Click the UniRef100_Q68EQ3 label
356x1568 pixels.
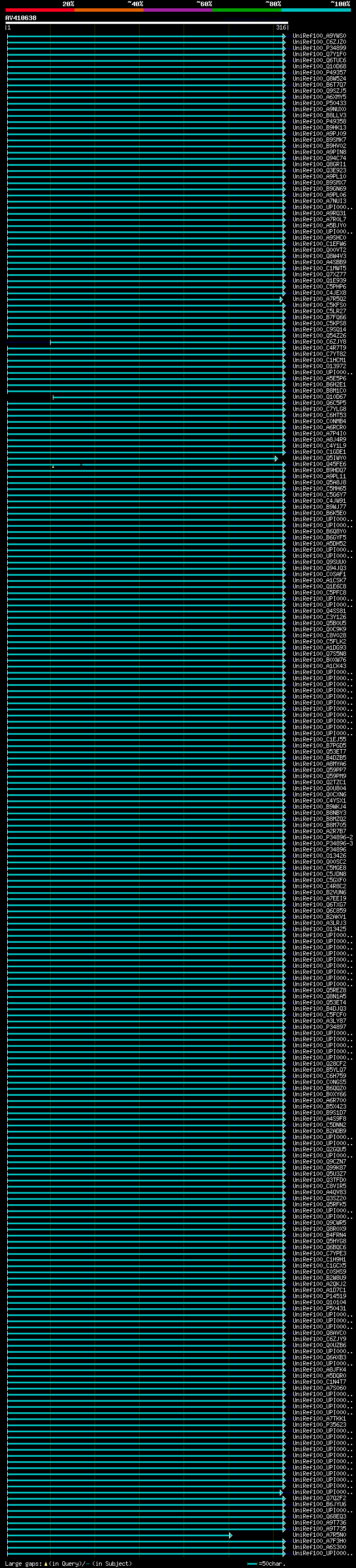[x=319, y=1517]
